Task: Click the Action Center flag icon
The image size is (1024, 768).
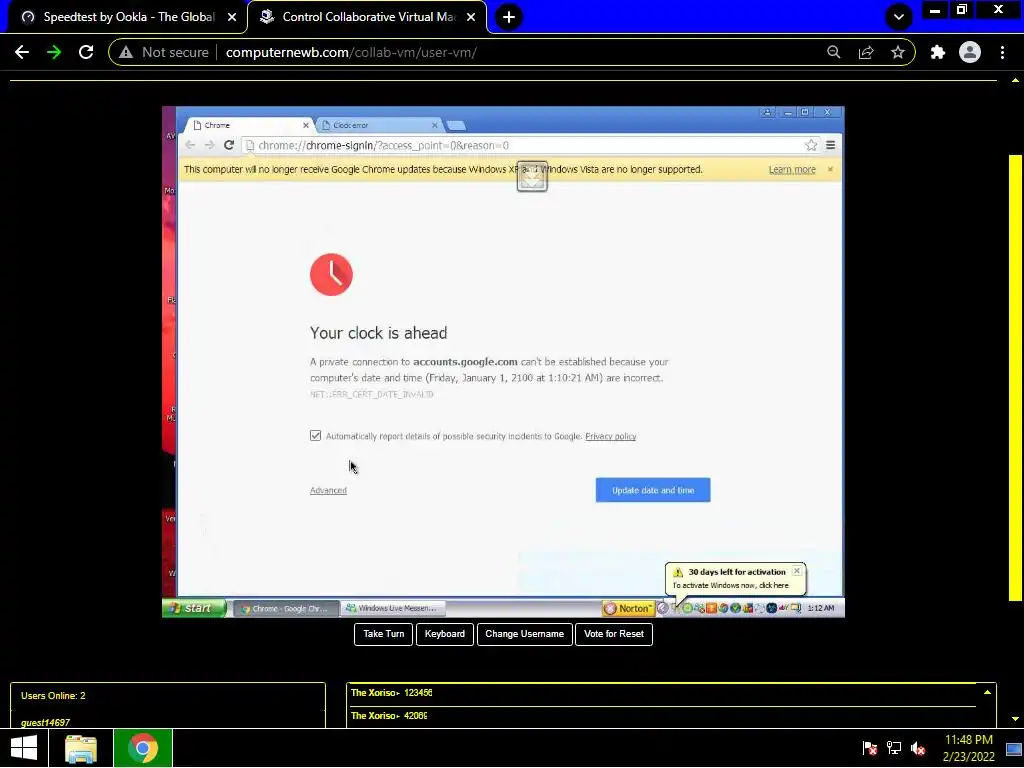Action: (x=869, y=748)
